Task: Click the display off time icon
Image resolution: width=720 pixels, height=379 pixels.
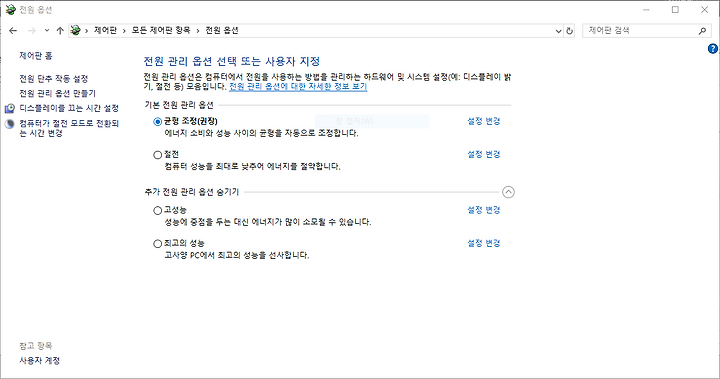Action: click(10, 108)
